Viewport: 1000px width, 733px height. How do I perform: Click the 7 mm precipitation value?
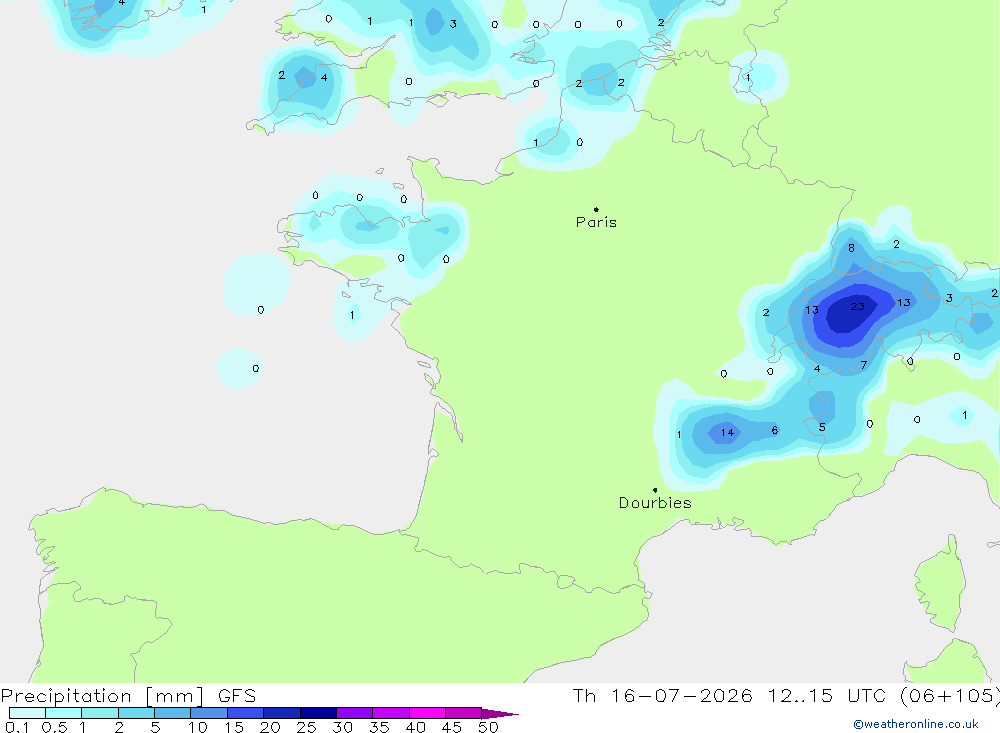tap(864, 365)
